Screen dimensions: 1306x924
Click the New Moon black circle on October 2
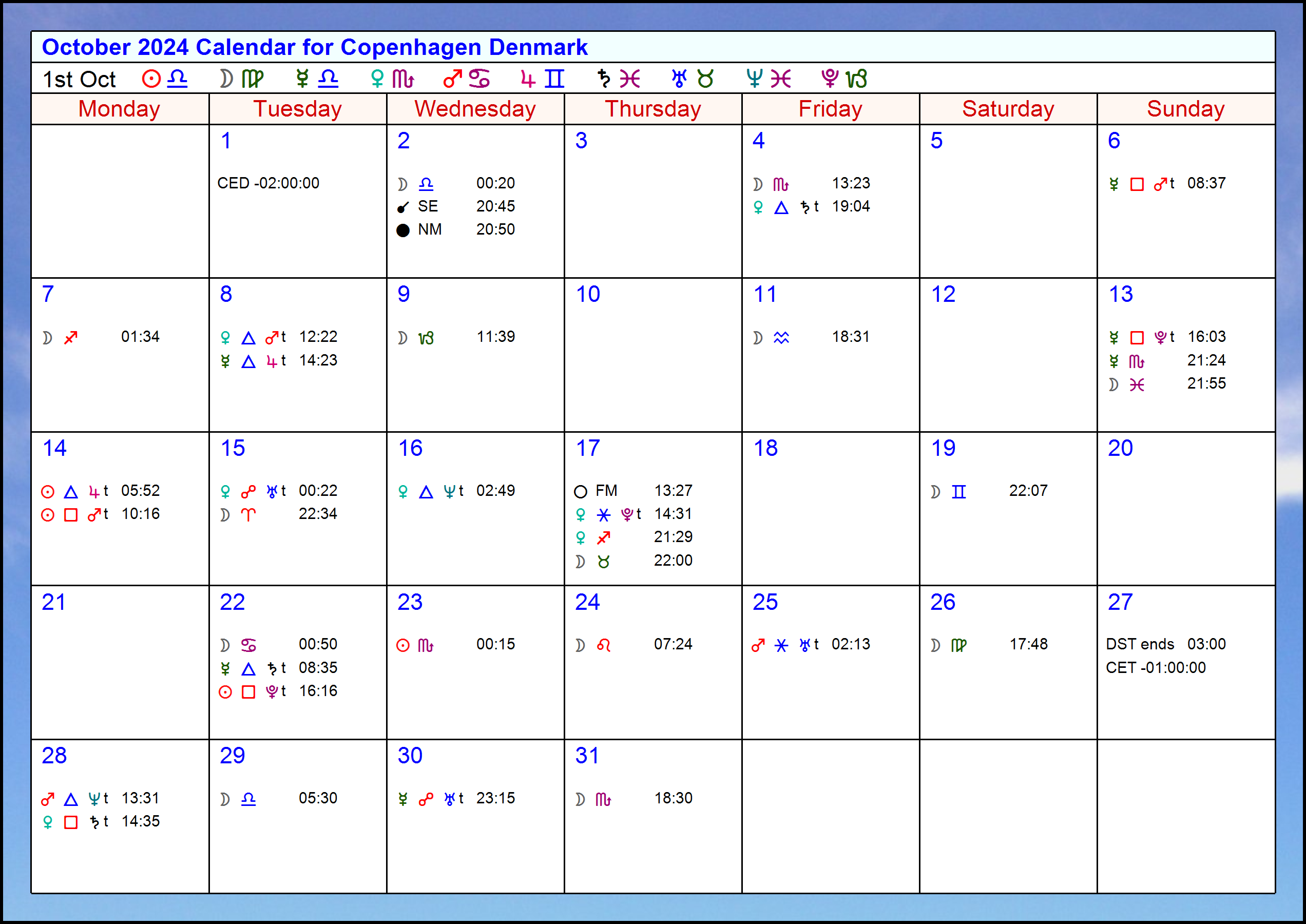403,230
